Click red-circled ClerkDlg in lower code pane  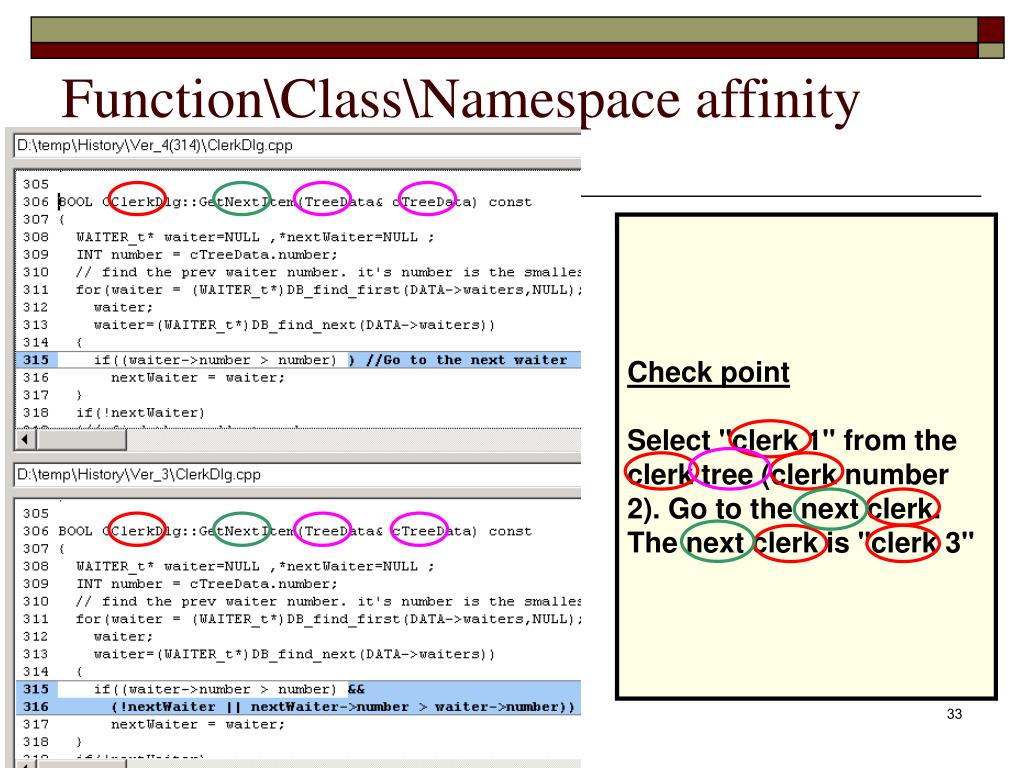coord(136,531)
